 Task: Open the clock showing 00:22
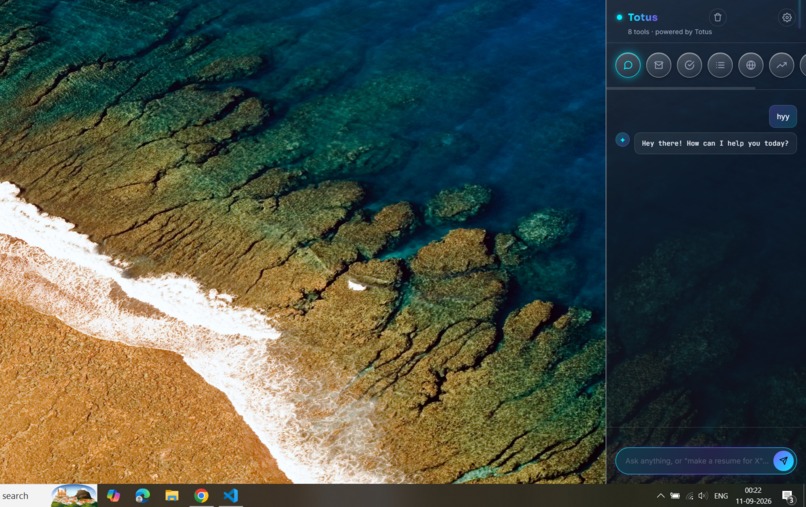753,496
